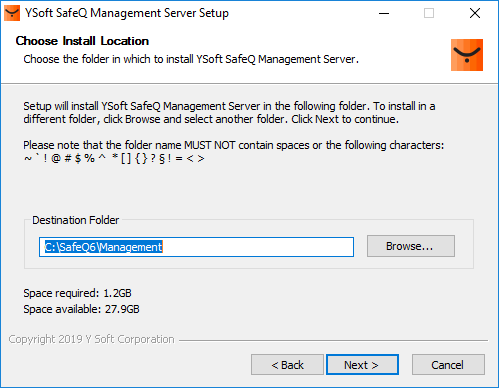Go to the previous step with Back
The height and width of the screenshot is (388, 499).
287,365
